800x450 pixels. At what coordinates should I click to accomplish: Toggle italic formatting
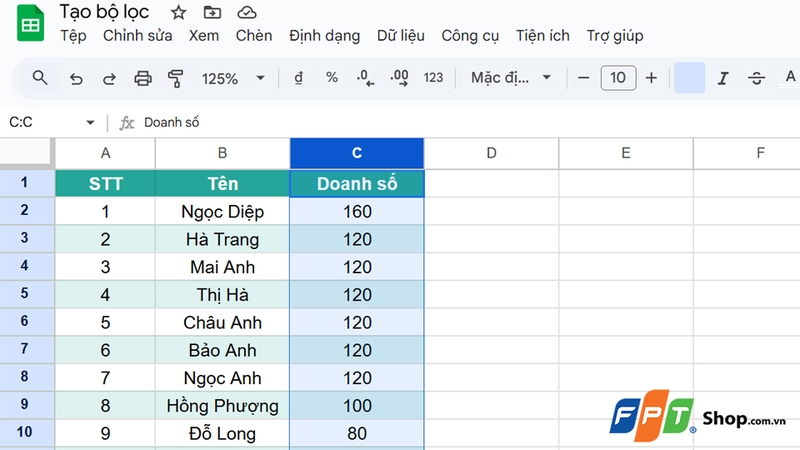click(x=722, y=78)
